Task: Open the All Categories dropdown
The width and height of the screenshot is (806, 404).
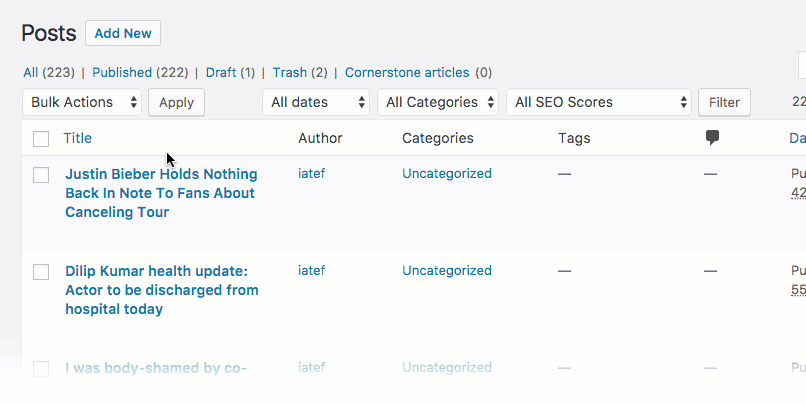Action: coord(438,102)
